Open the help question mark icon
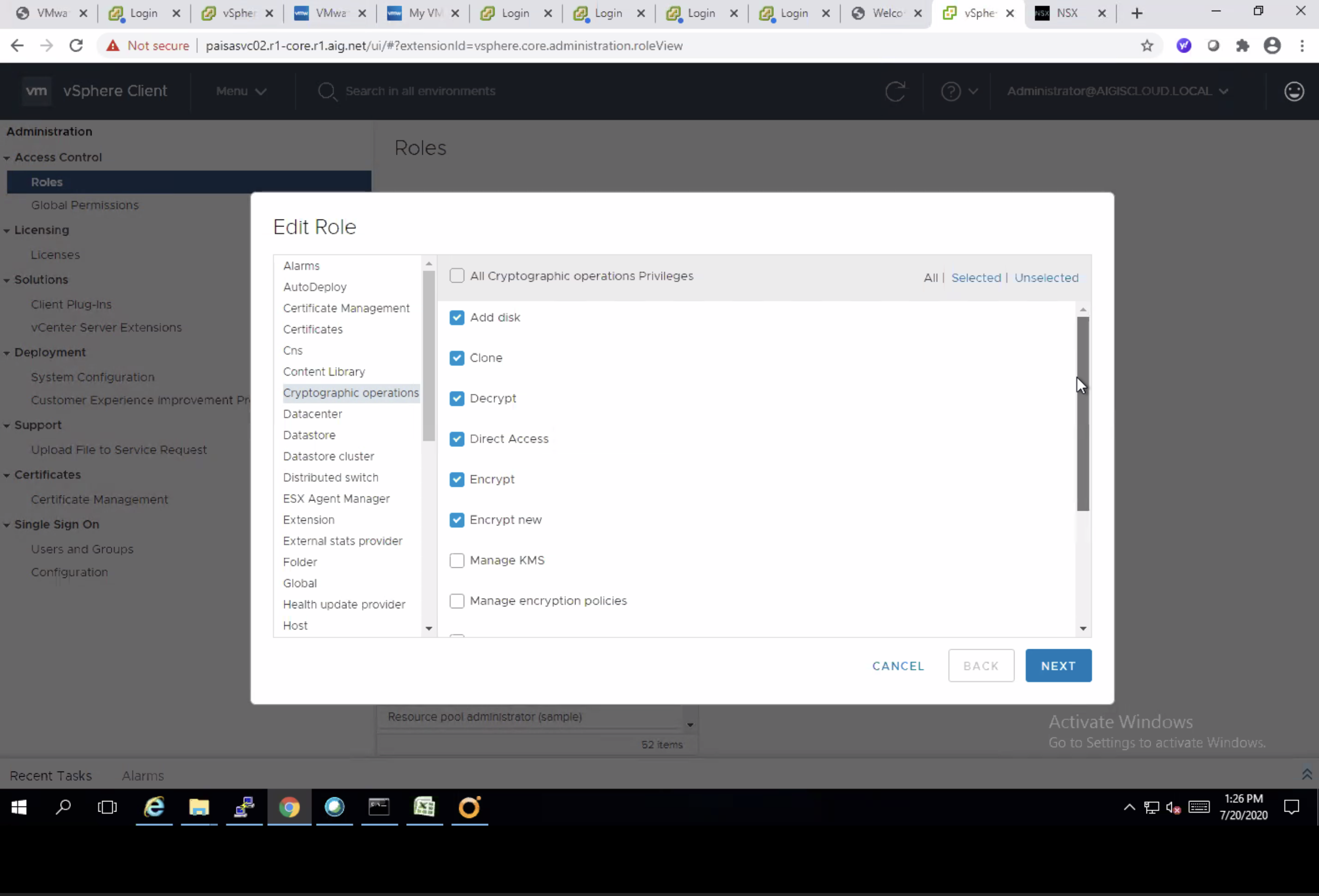 tap(951, 91)
